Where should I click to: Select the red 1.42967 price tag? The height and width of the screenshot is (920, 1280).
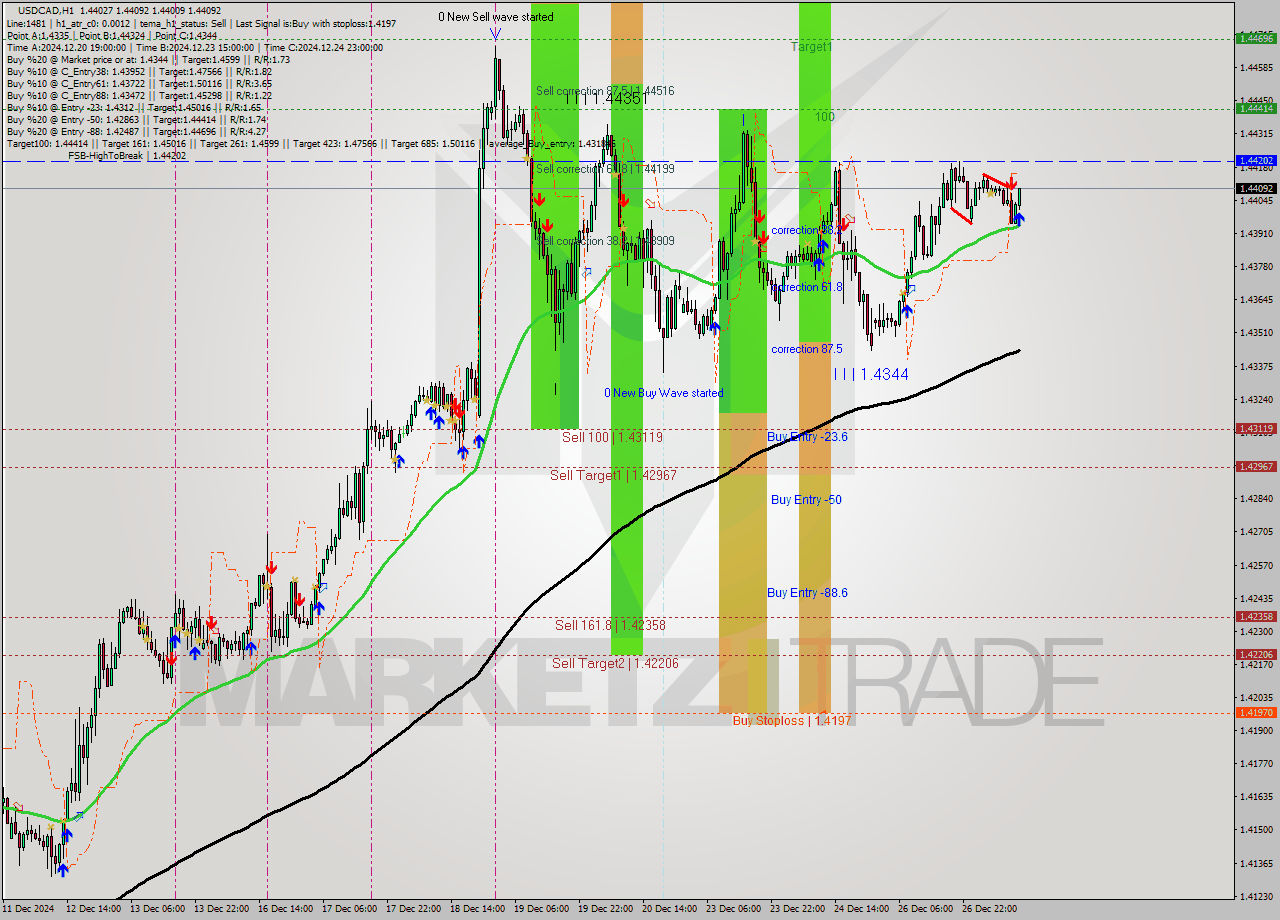1256,467
